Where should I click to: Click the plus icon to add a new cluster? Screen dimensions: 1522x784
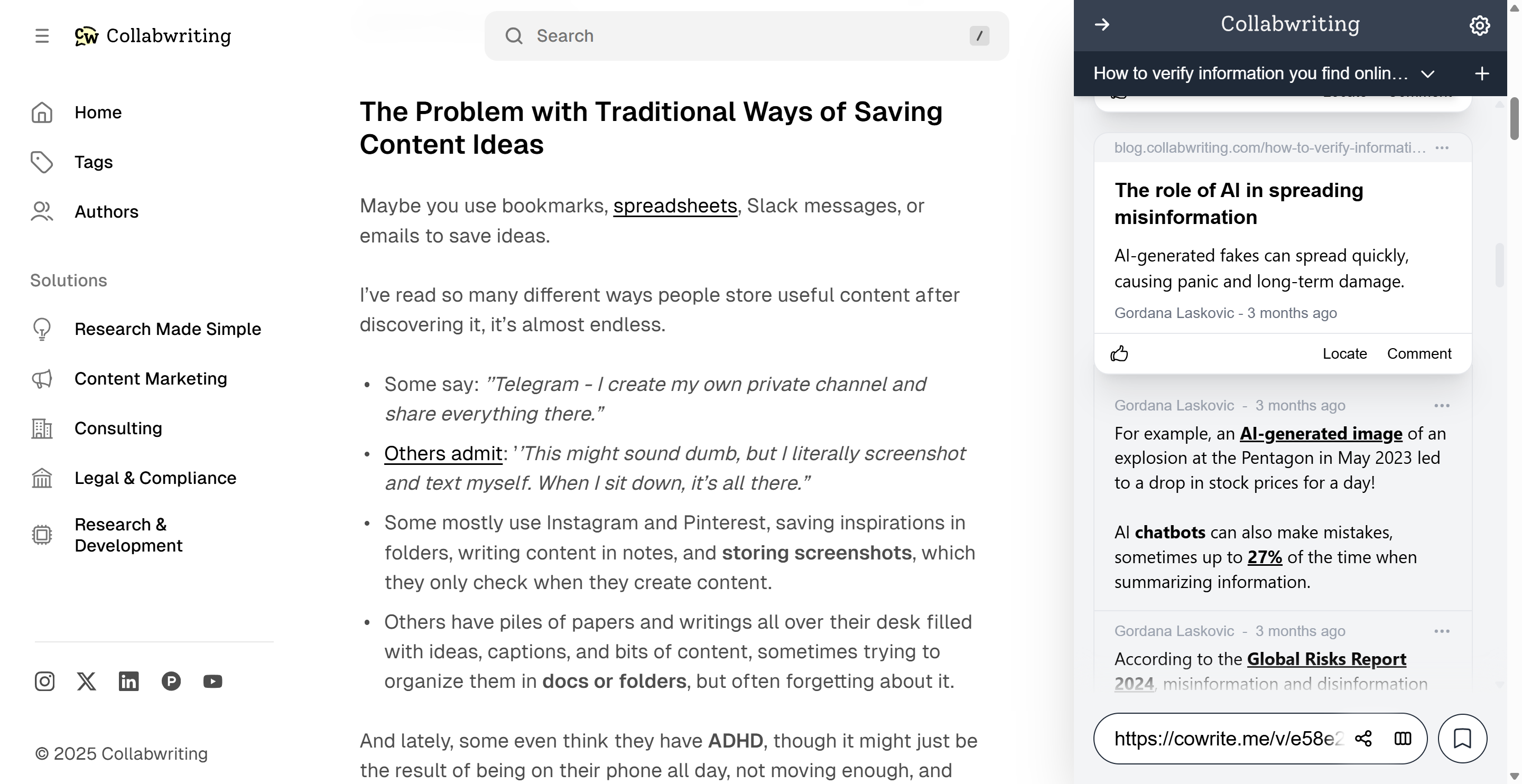1482,74
